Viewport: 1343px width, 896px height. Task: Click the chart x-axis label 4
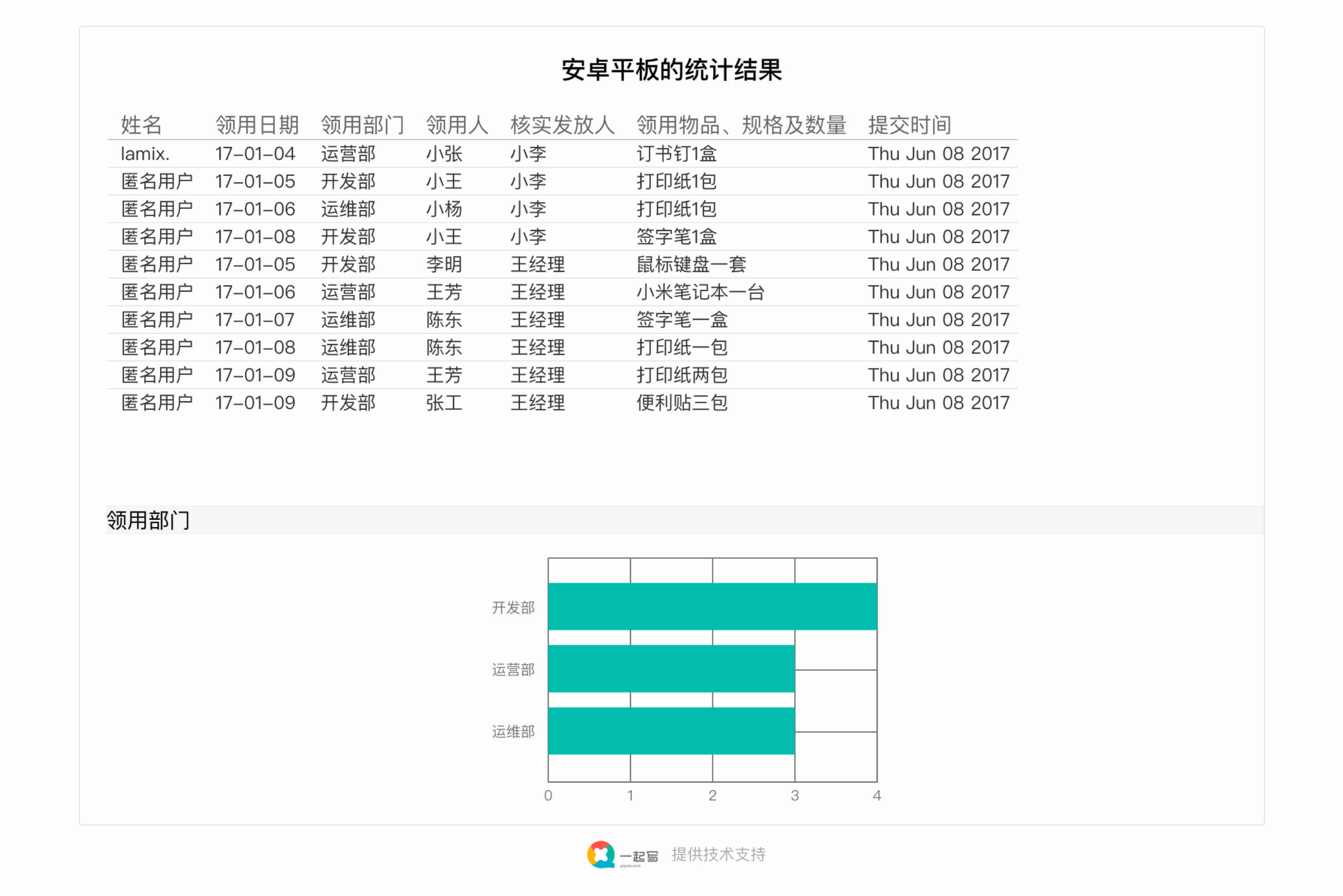click(877, 795)
